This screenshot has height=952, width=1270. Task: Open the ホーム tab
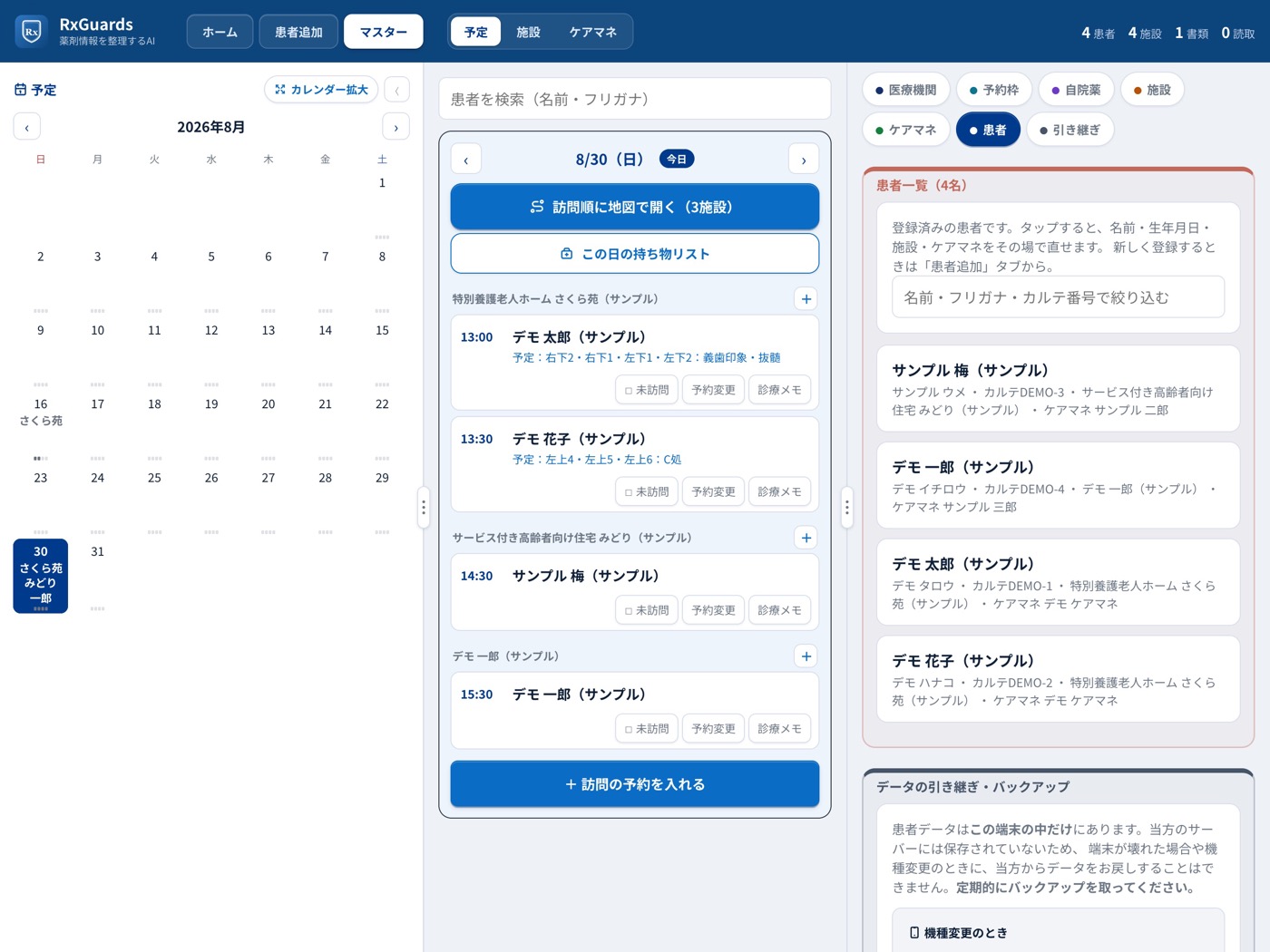220,32
